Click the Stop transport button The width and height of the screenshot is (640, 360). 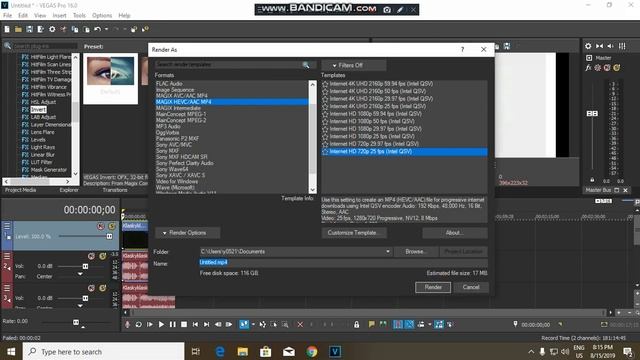tap(184, 324)
